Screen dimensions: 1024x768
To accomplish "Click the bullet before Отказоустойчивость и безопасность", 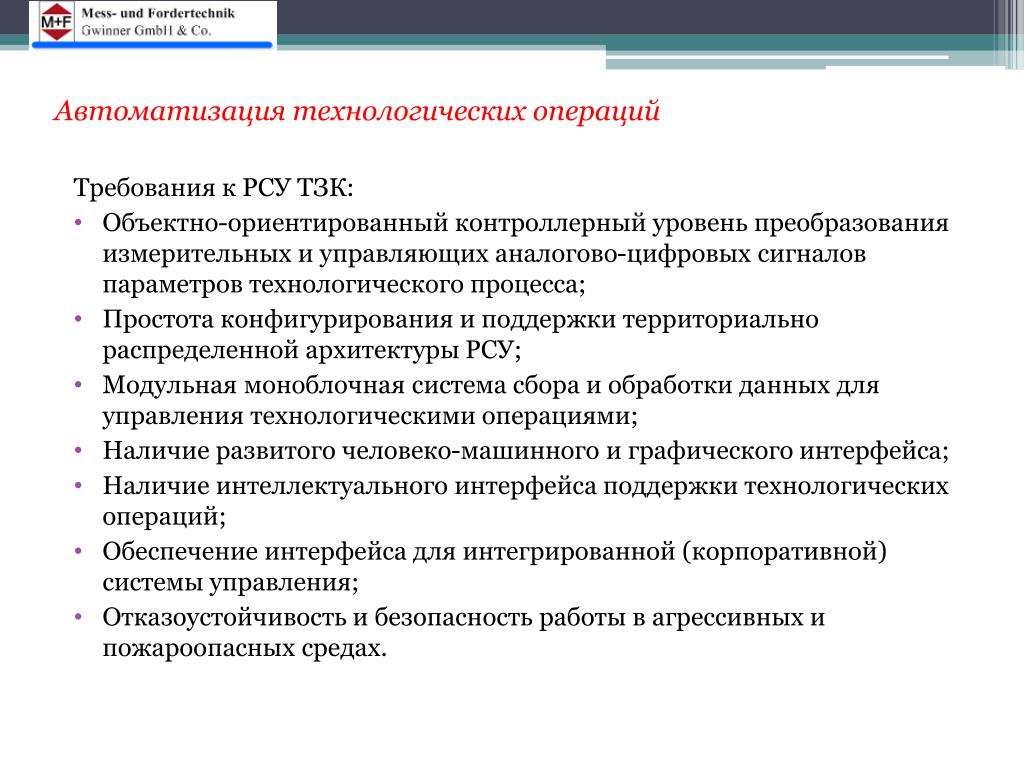I will 78,618.
